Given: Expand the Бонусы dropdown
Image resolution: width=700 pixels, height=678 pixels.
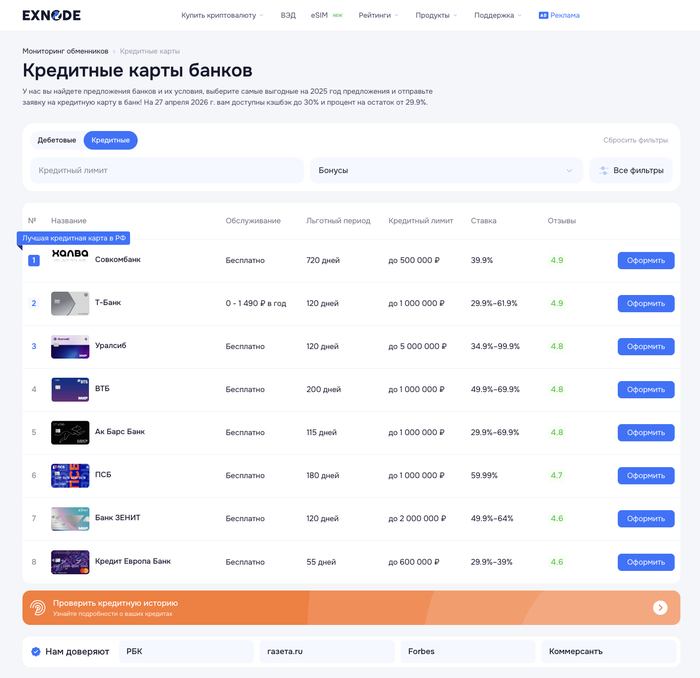Looking at the screenshot, I should pyautogui.click(x=446, y=171).
